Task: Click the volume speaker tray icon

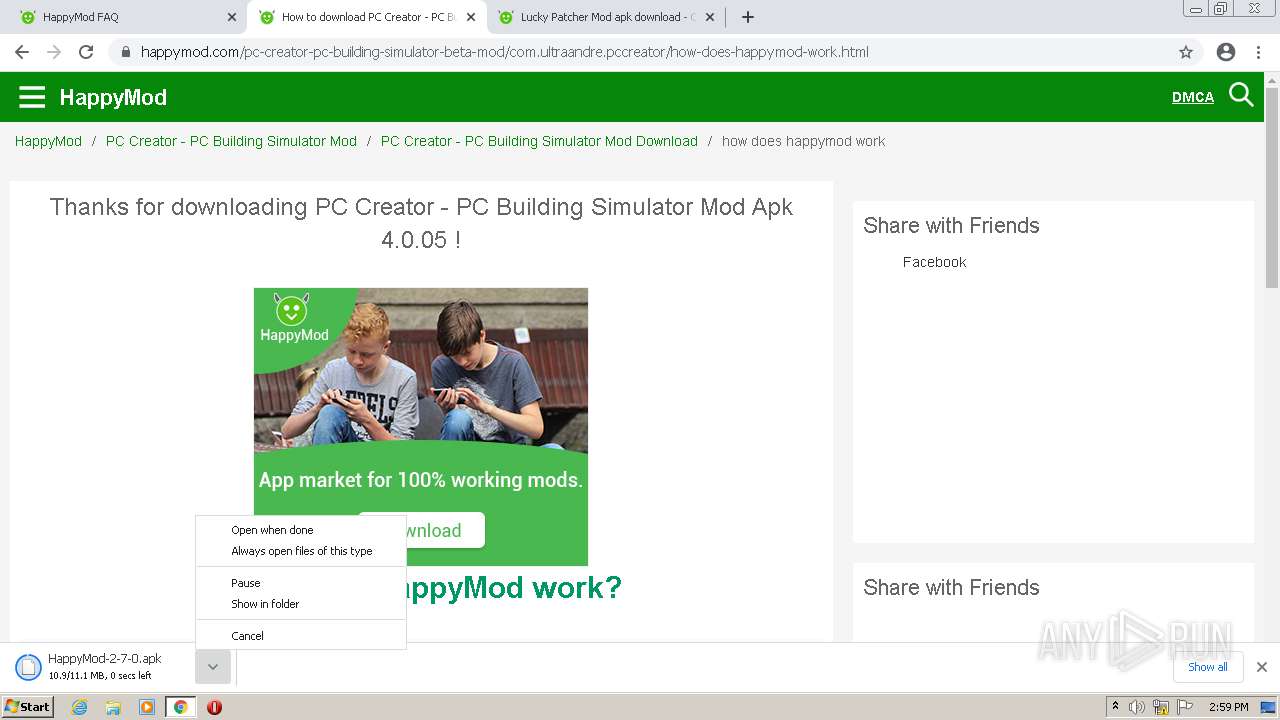Action: pos(1137,707)
